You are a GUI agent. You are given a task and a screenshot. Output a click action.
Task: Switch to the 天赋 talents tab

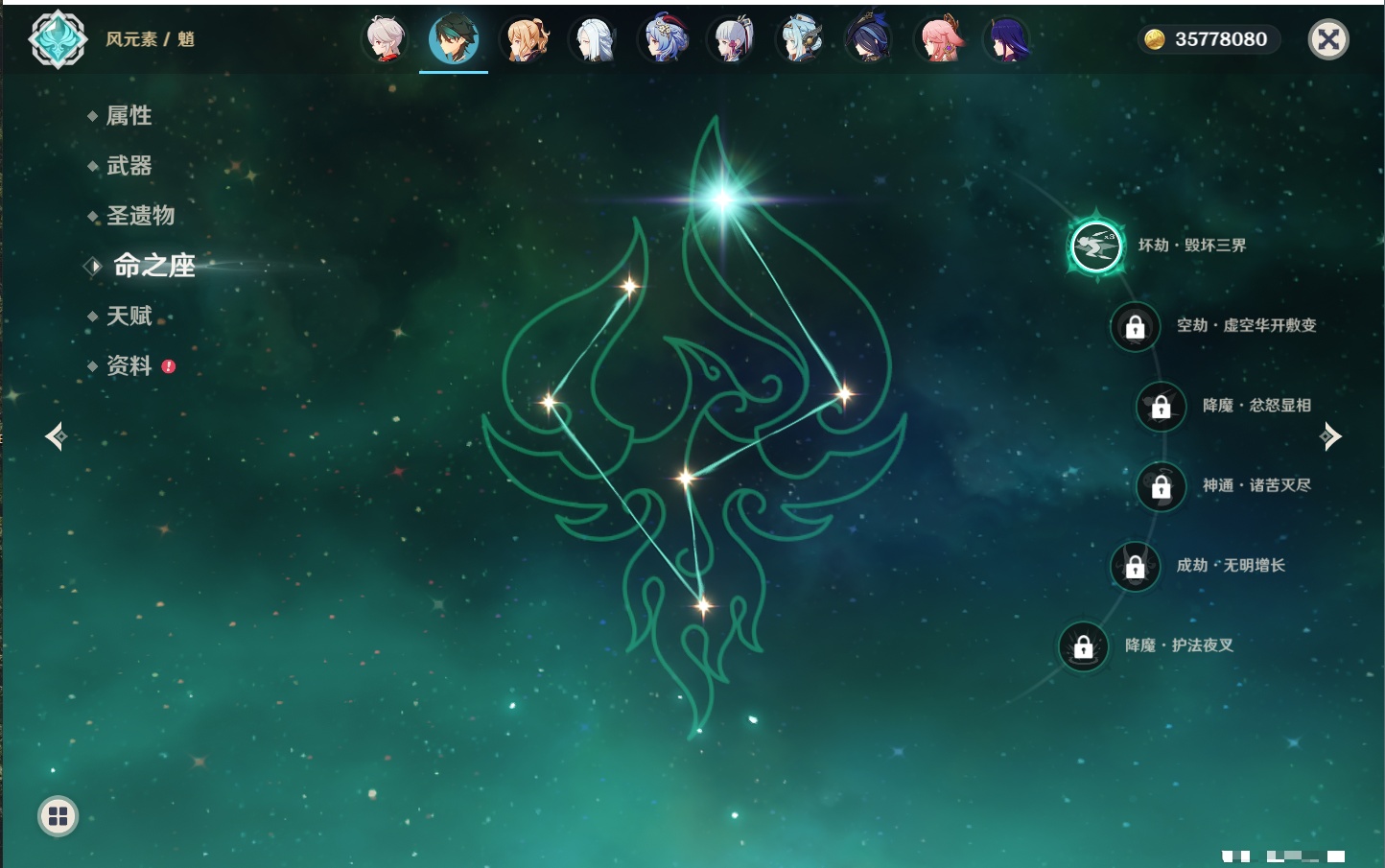pos(129,316)
